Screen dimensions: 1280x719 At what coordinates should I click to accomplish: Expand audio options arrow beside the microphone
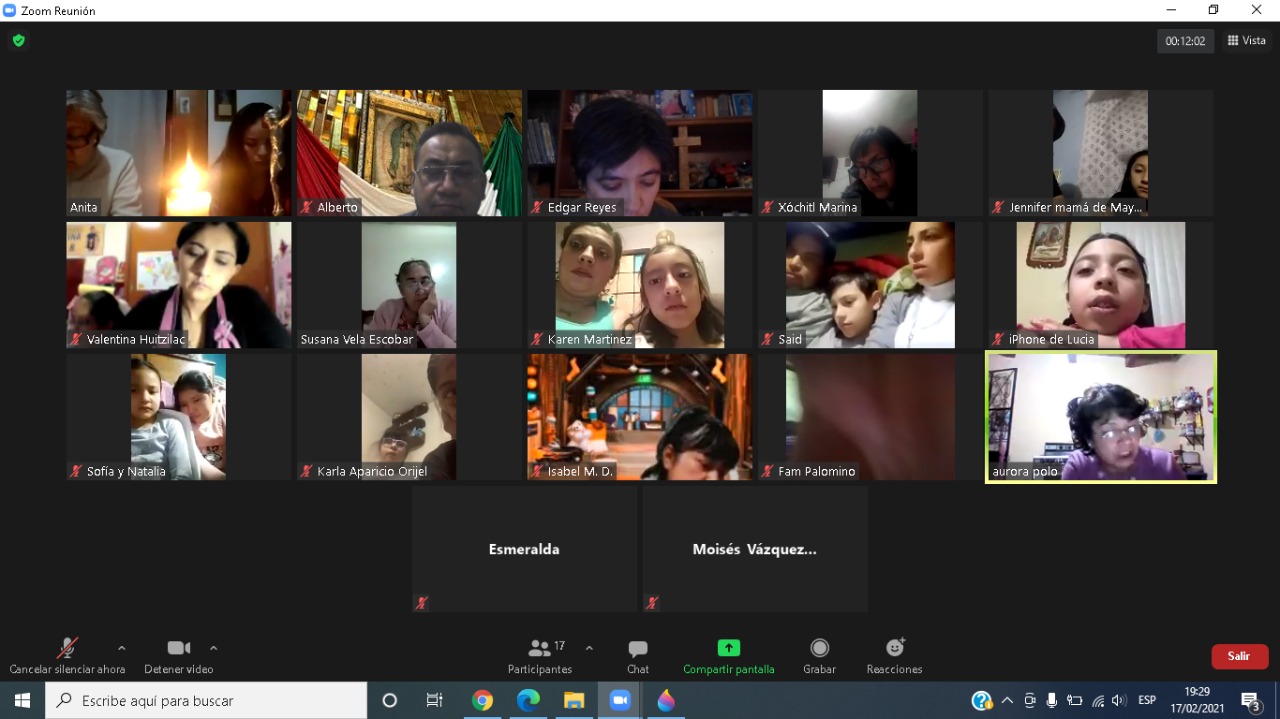click(122, 648)
